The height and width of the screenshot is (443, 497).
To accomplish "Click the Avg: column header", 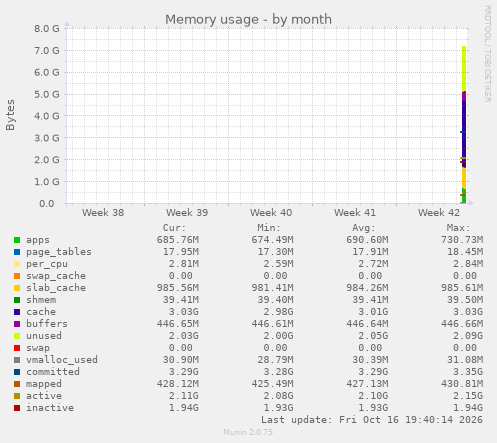I will 364,228.
